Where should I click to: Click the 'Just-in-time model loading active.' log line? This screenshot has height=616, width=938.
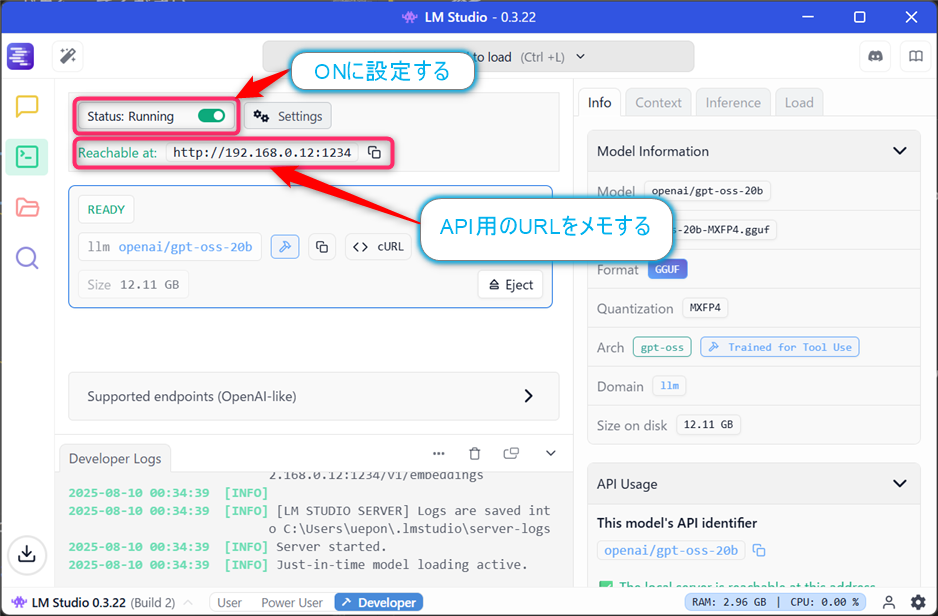[402, 565]
